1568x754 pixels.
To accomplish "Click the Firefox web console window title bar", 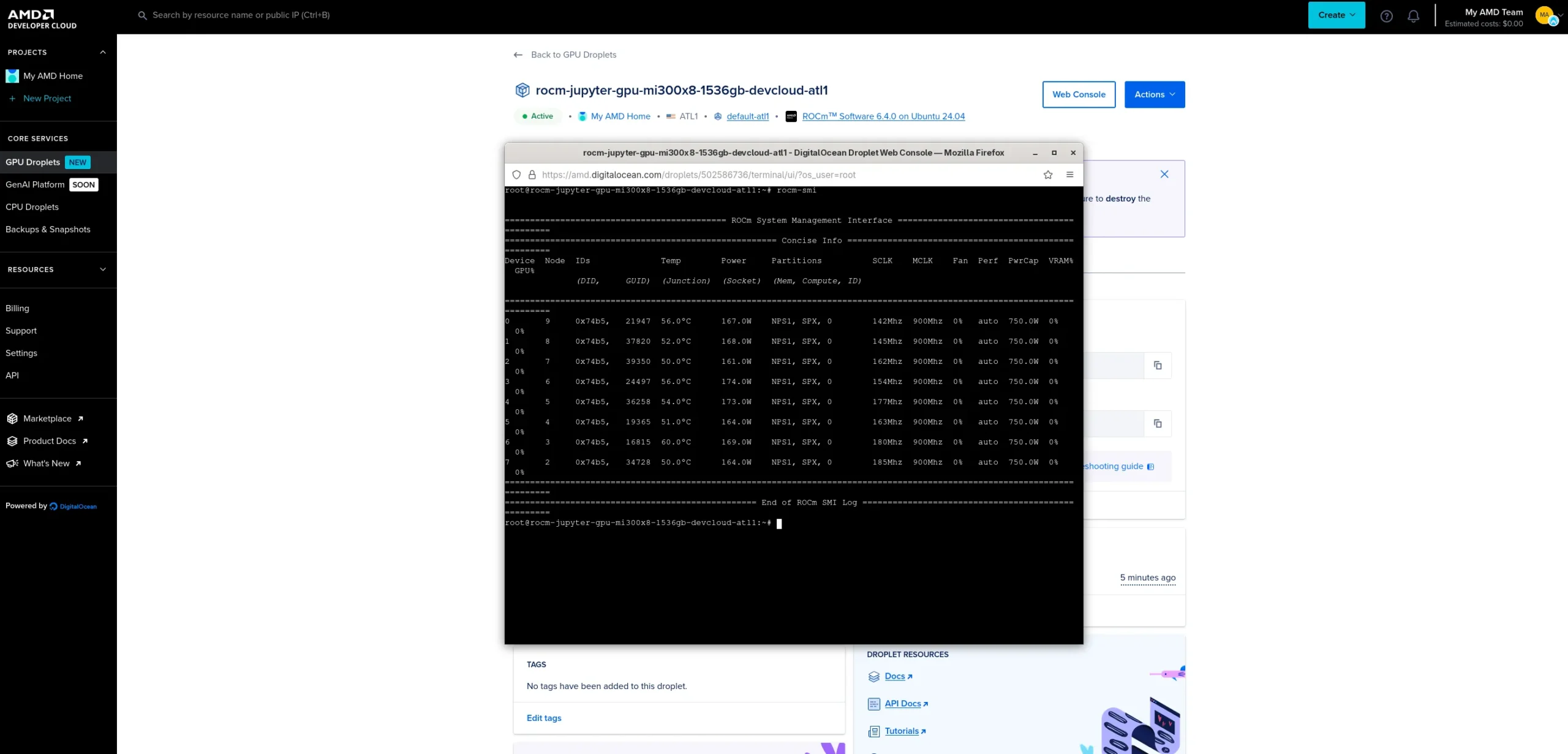I will (x=793, y=153).
